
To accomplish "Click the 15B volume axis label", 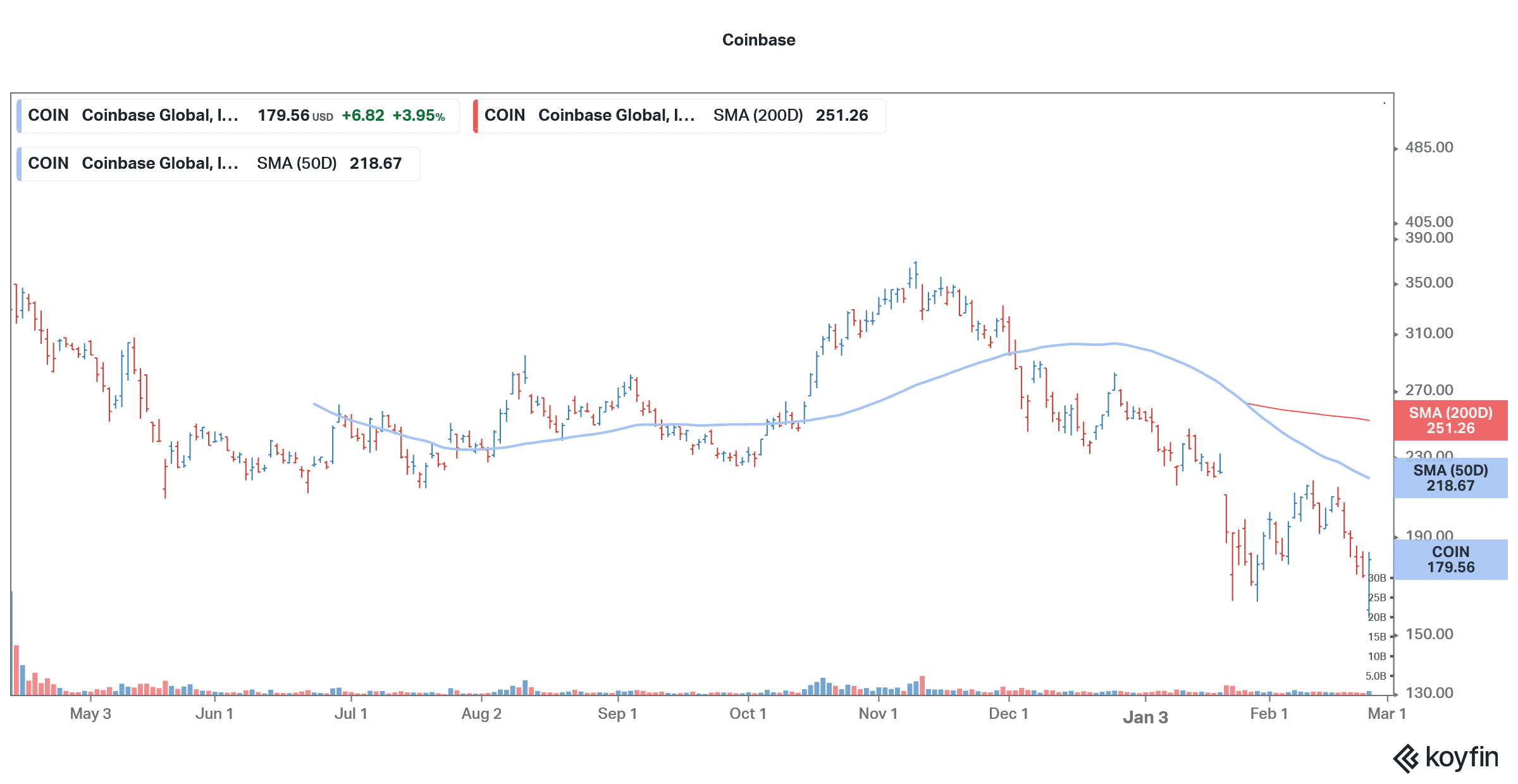I will tap(1377, 637).
